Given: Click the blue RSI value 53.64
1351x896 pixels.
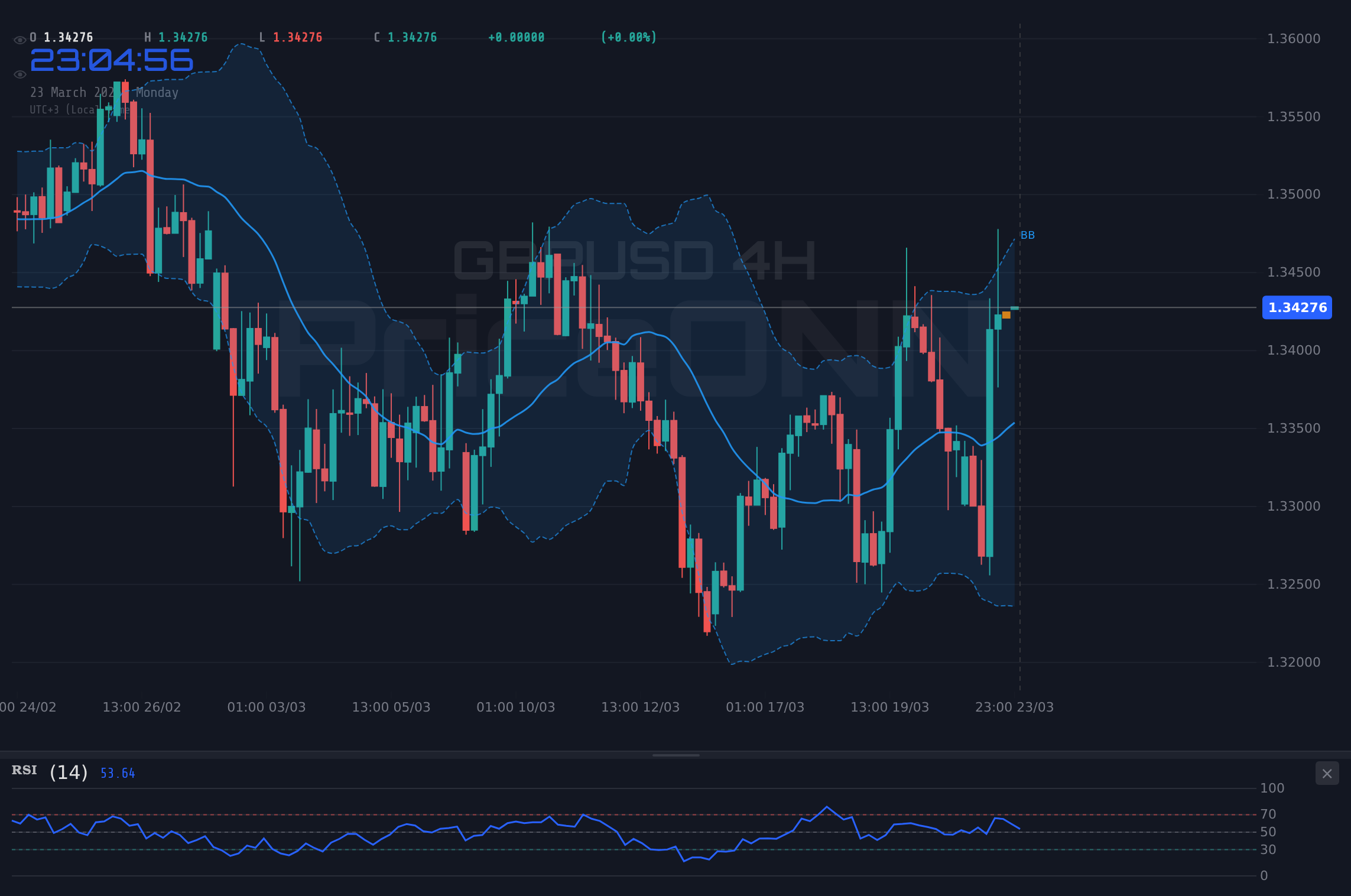Looking at the screenshot, I should (x=116, y=773).
